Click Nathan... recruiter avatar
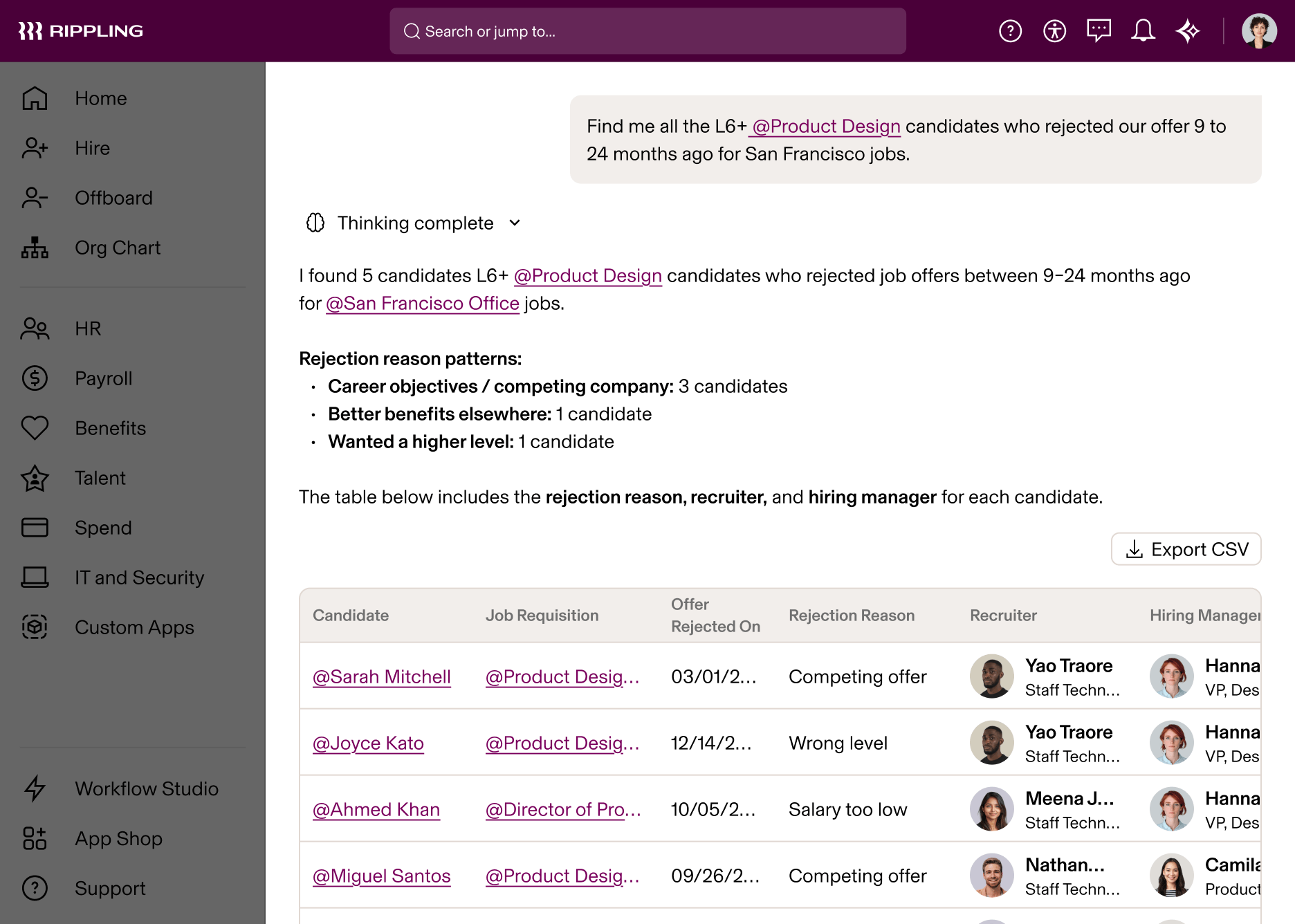This screenshot has width=1295, height=924. (x=992, y=876)
